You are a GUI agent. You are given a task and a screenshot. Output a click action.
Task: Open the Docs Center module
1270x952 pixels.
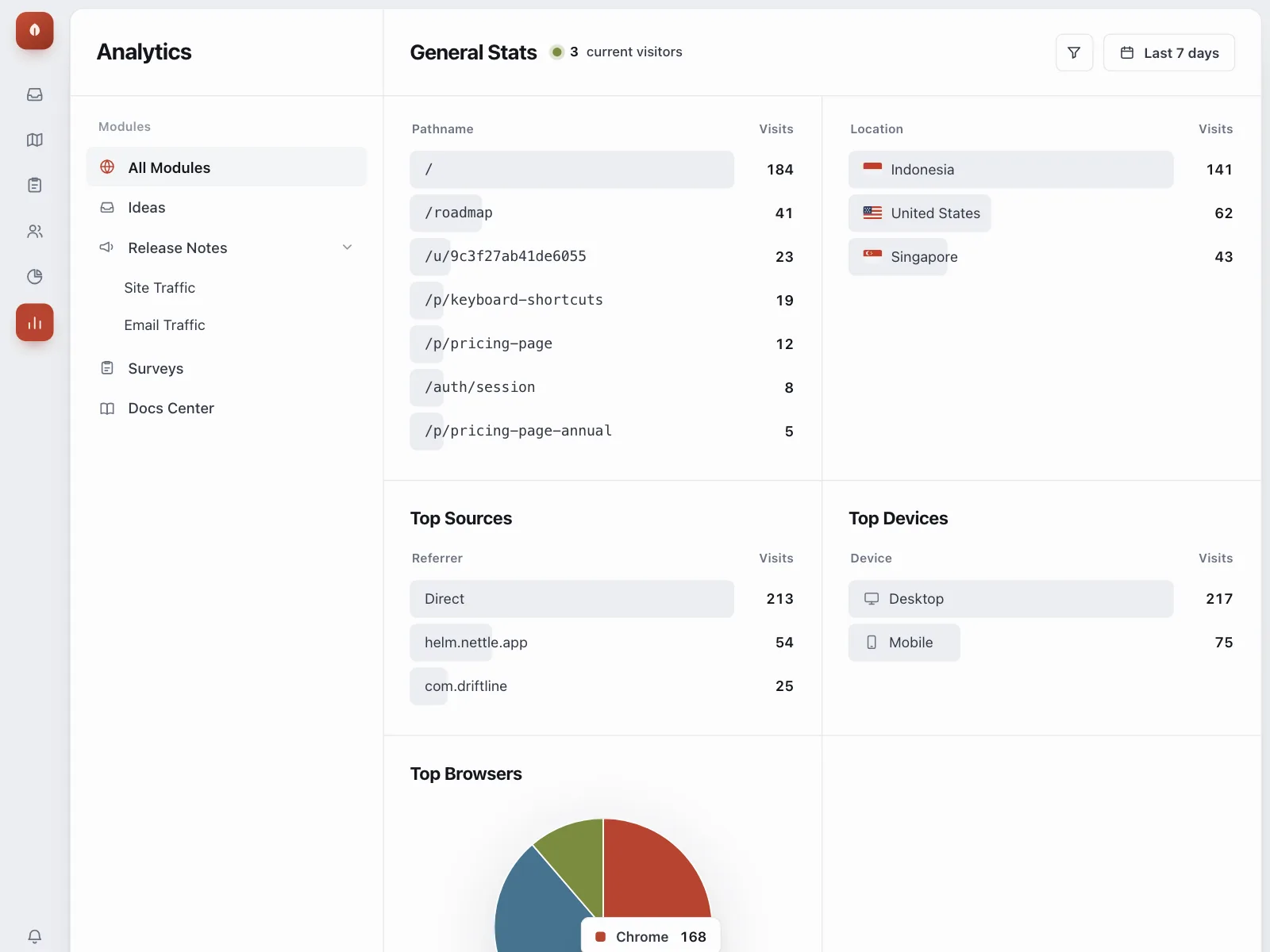coord(226,409)
